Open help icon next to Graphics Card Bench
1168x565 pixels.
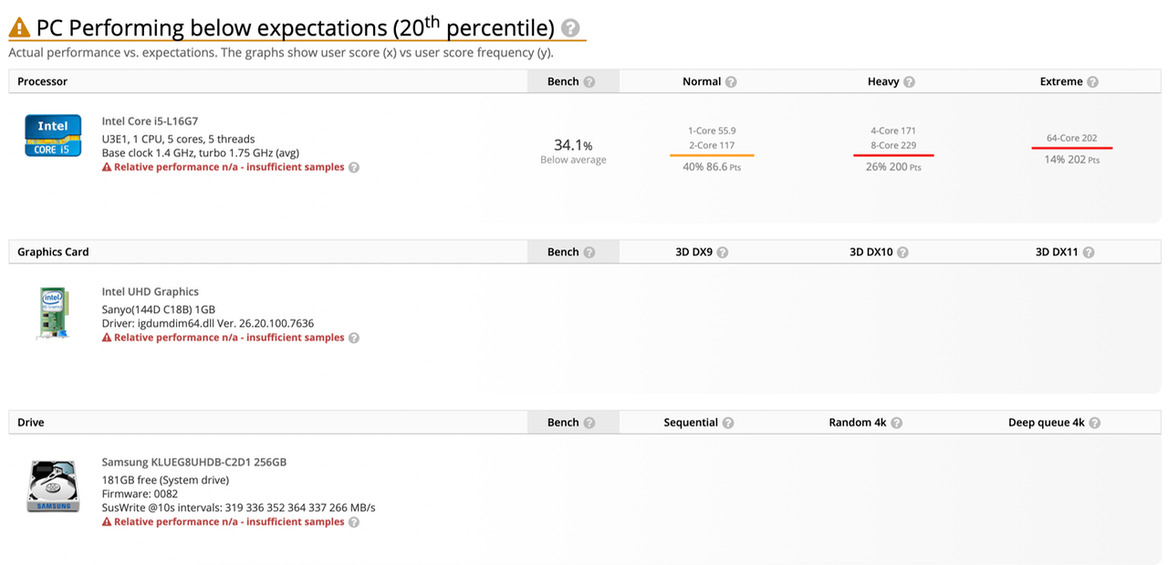point(589,253)
